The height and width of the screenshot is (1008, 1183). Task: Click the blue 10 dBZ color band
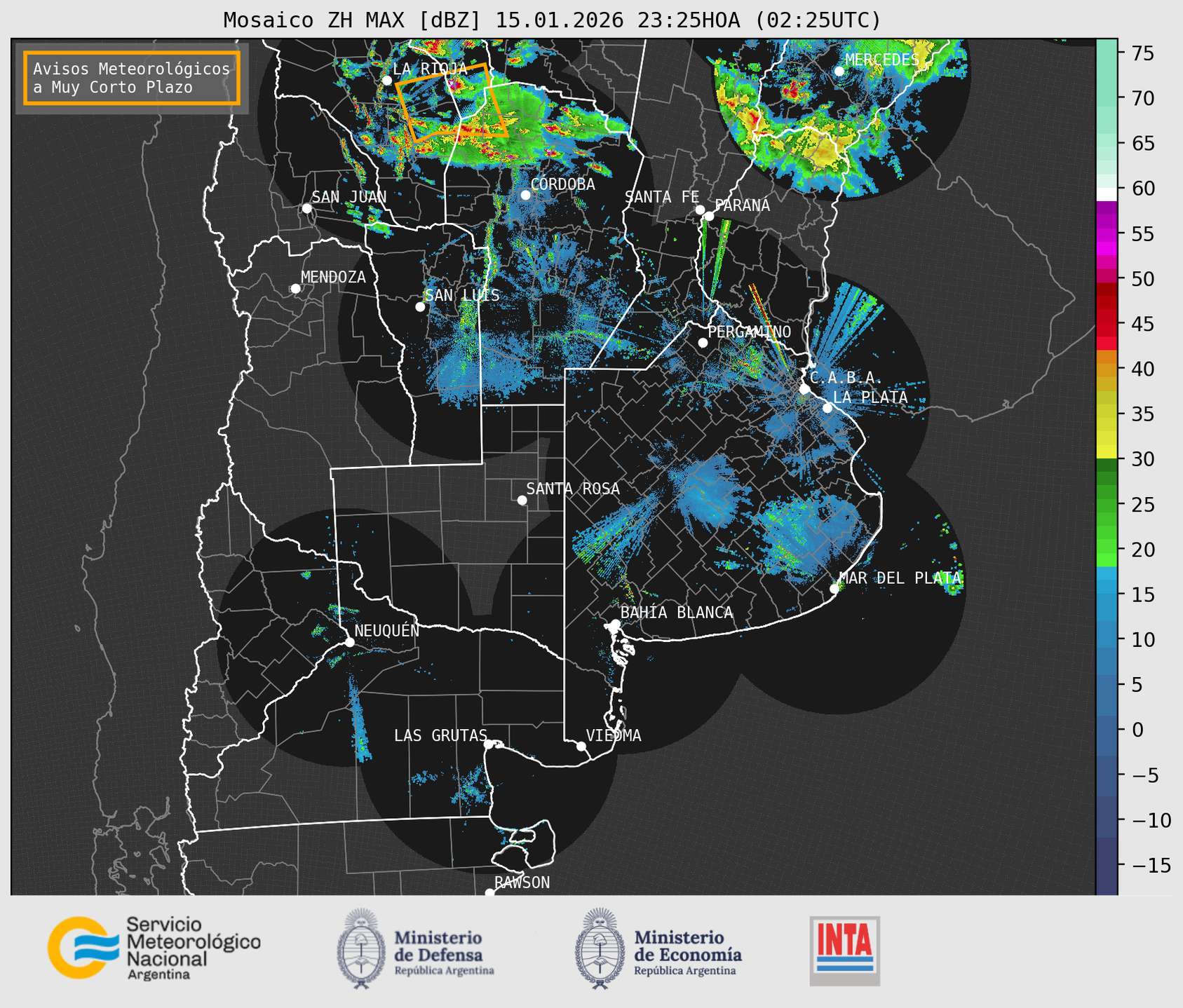click(x=1107, y=639)
